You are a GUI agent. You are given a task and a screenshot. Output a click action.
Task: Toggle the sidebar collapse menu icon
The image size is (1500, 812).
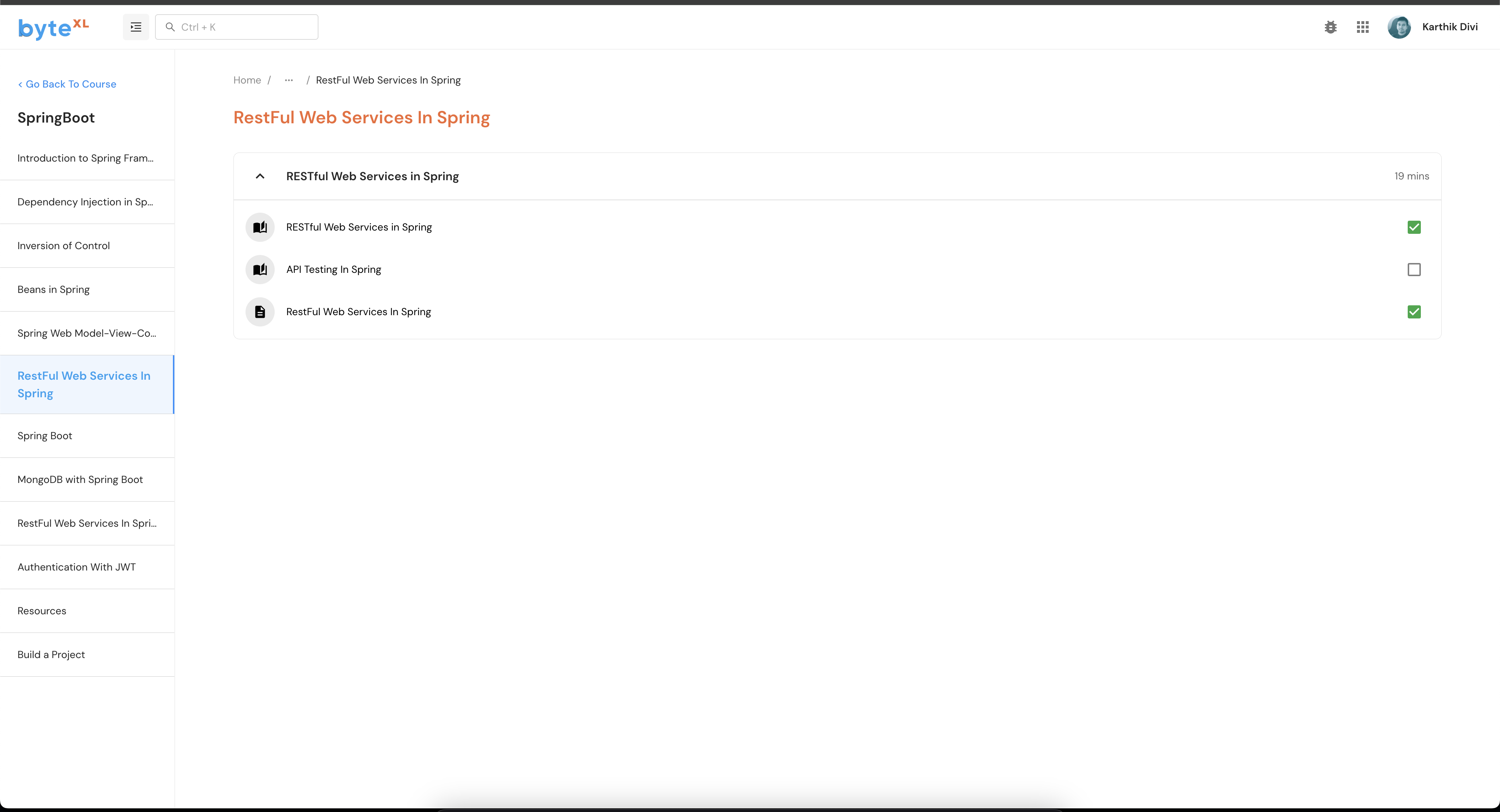point(136,27)
